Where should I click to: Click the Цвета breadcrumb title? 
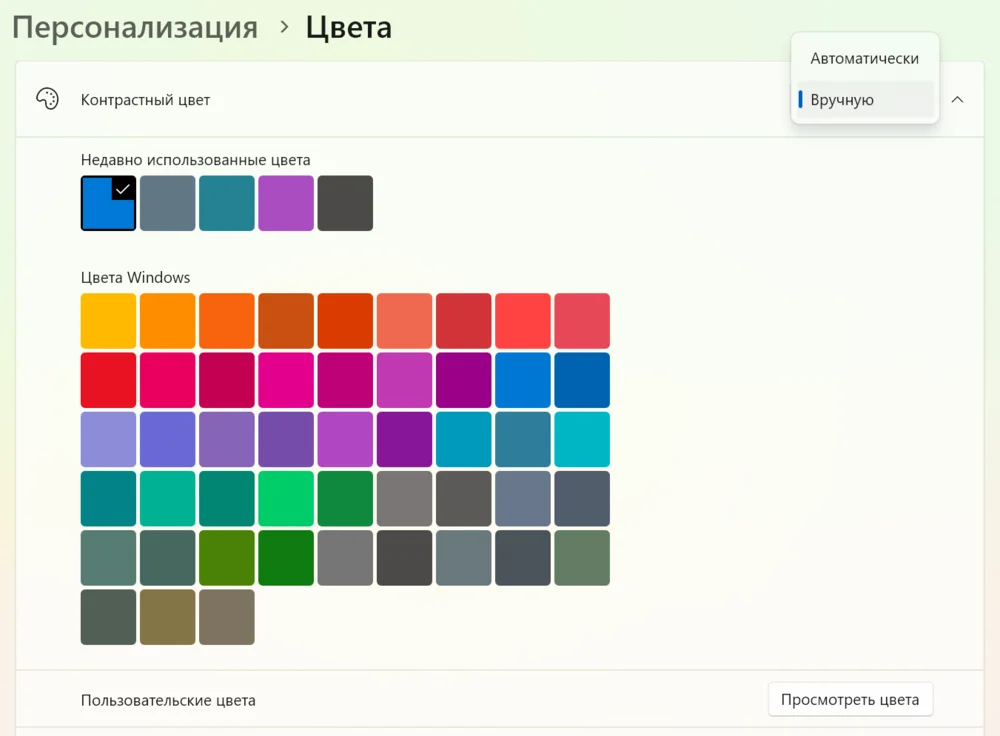(x=348, y=28)
